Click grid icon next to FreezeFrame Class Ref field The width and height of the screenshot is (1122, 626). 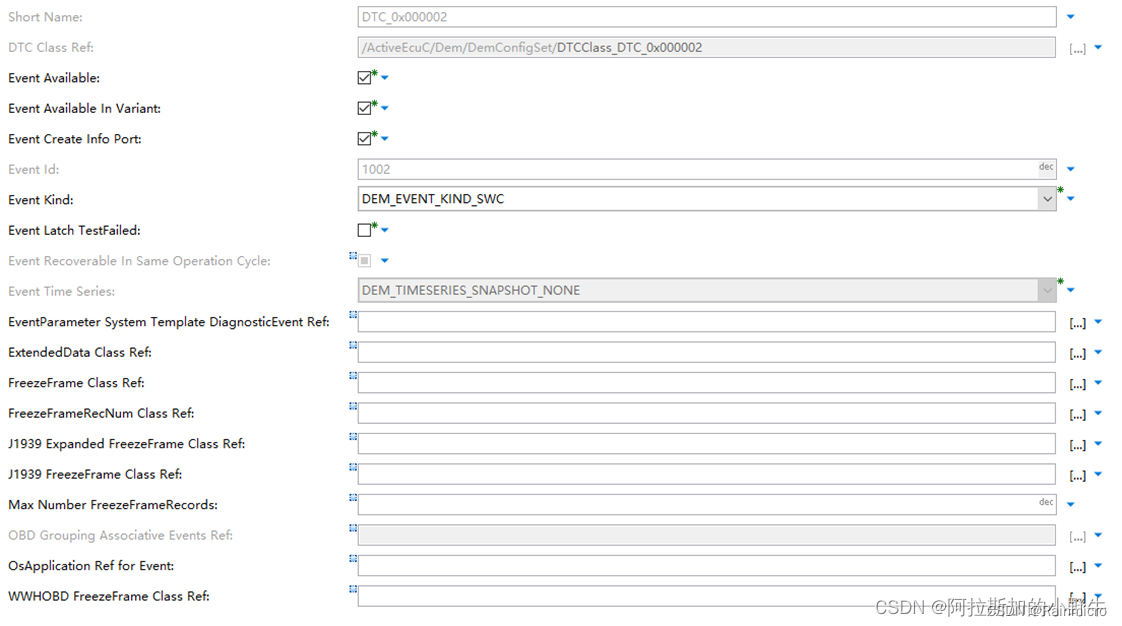351,377
